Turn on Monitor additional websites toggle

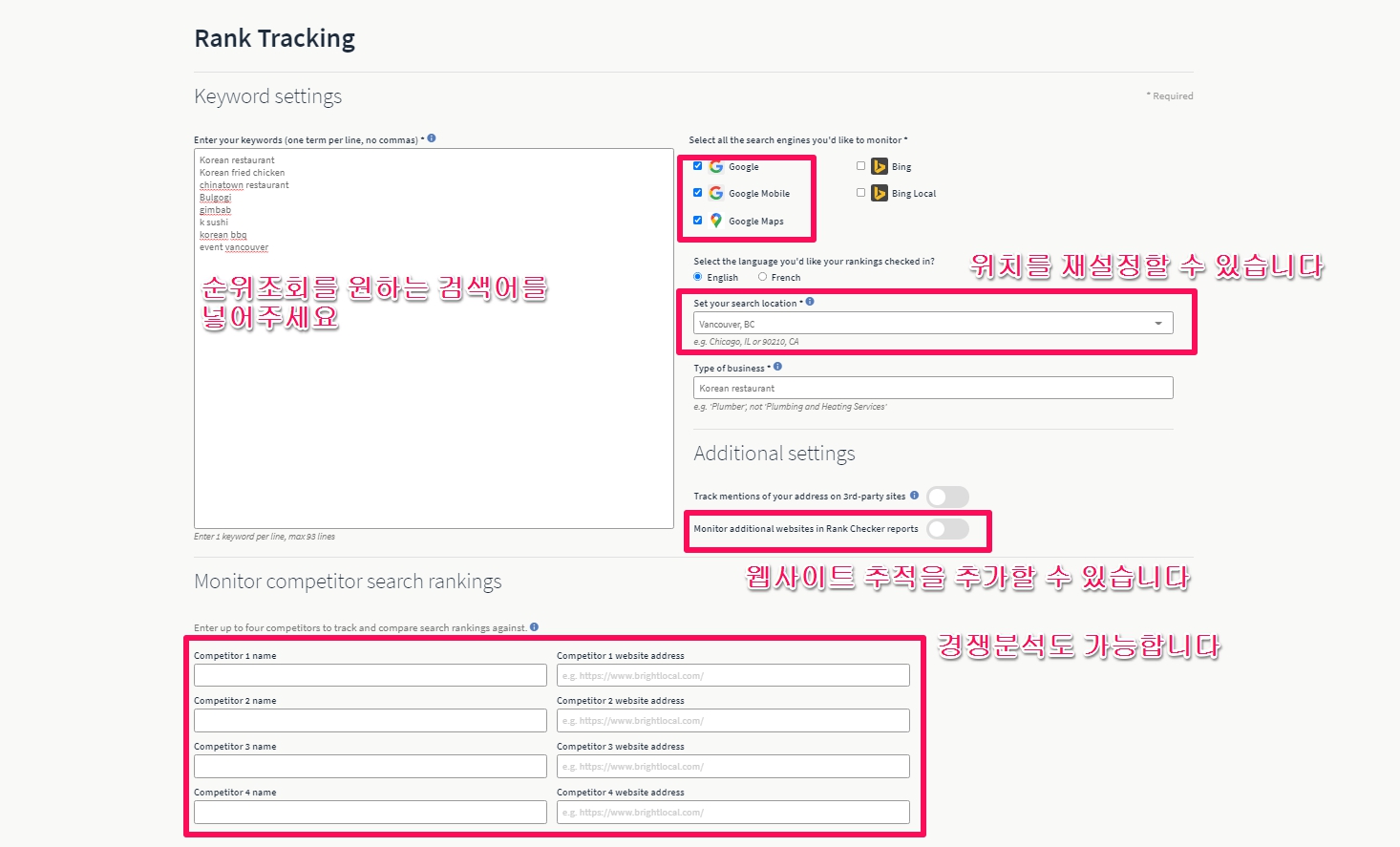(x=947, y=529)
